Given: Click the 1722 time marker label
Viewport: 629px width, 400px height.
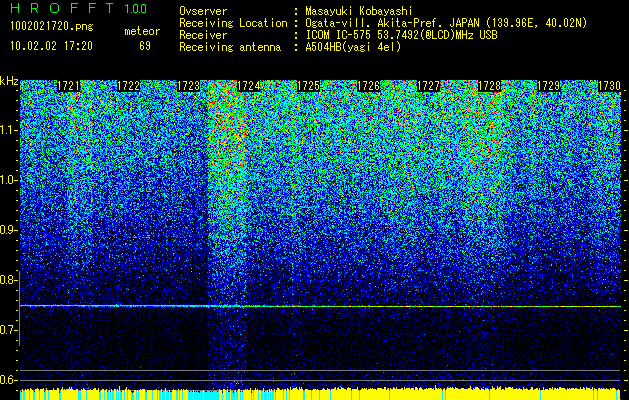Looking at the screenshot, I should click(x=128, y=86).
